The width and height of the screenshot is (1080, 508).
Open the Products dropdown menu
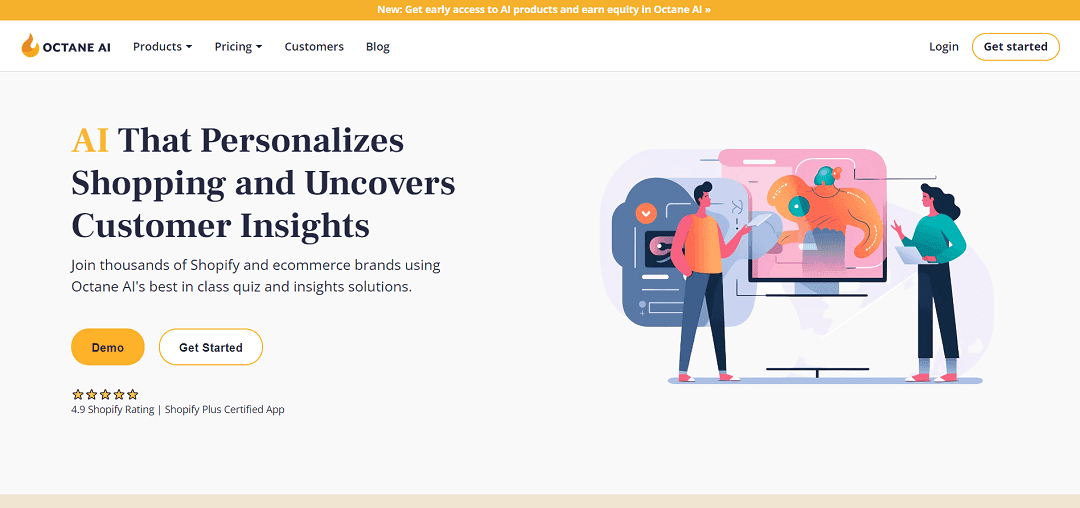pos(163,47)
